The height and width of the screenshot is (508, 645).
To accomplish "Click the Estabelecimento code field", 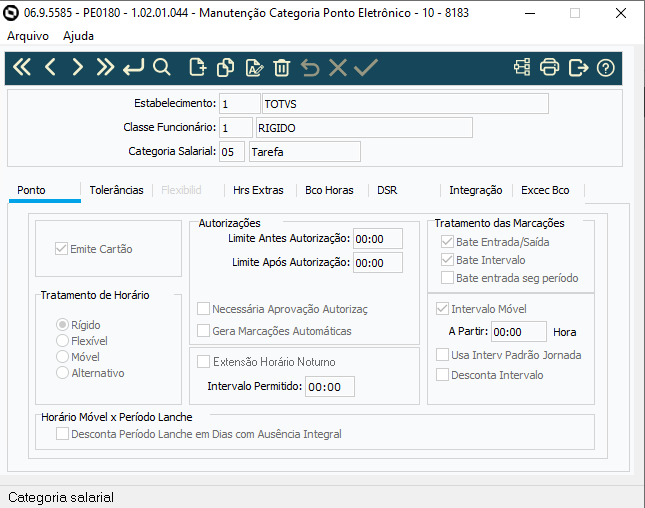I will [240, 104].
